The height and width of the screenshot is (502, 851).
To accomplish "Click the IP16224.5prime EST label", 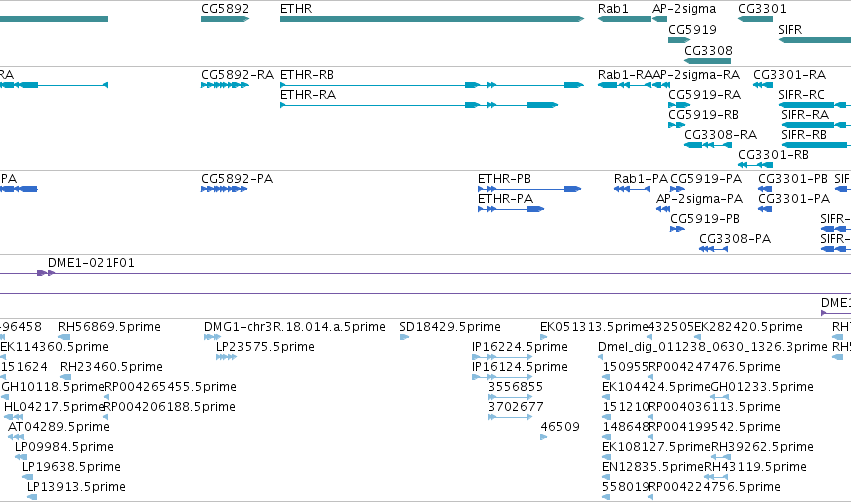I will click(x=520, y=347).
